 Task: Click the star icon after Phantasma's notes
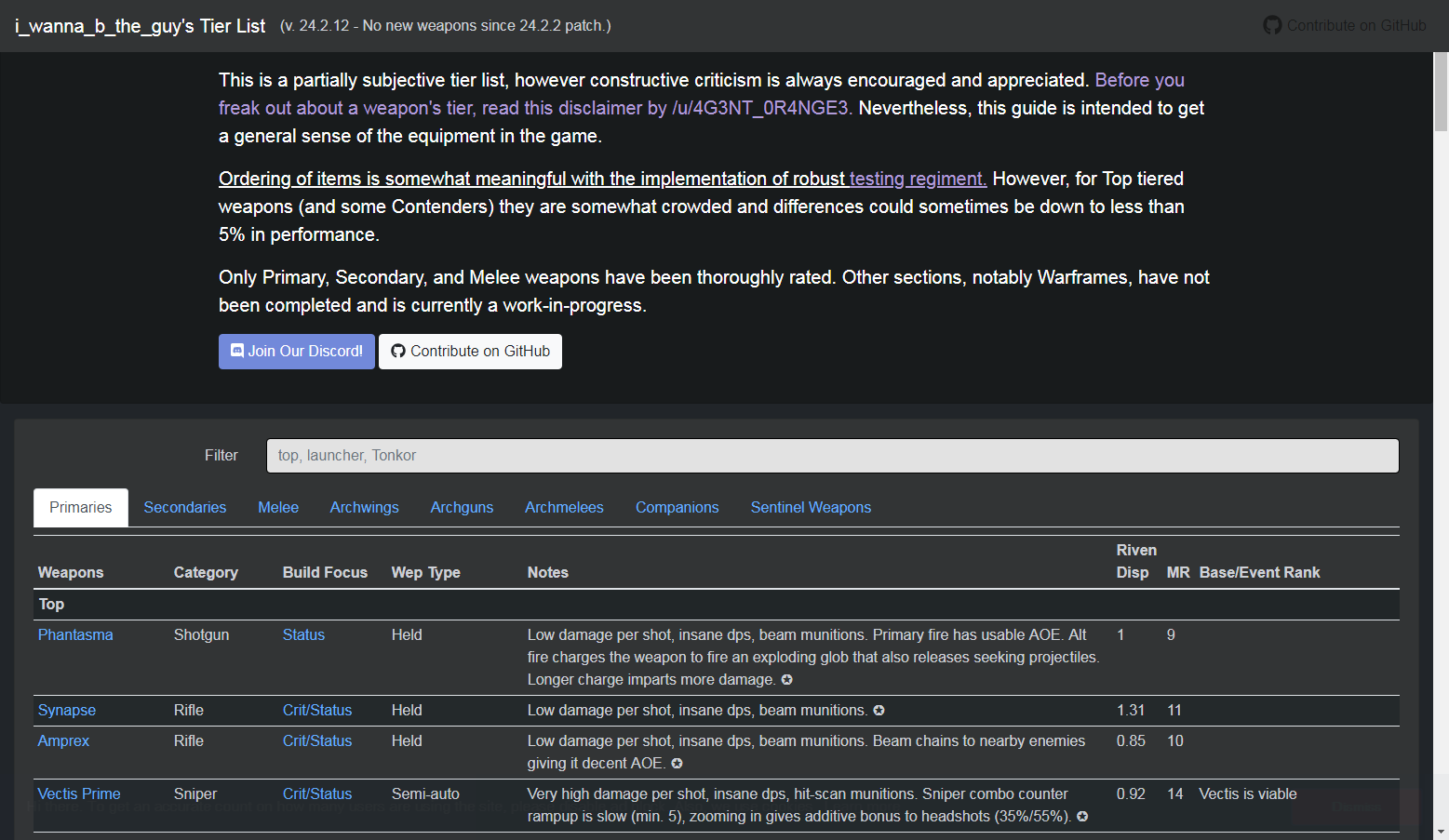(787, 680)
